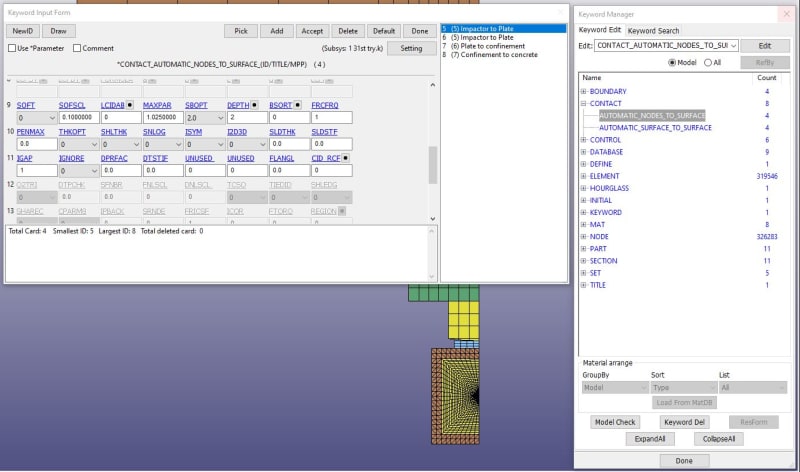Click the Add button

tap(277, 31)
